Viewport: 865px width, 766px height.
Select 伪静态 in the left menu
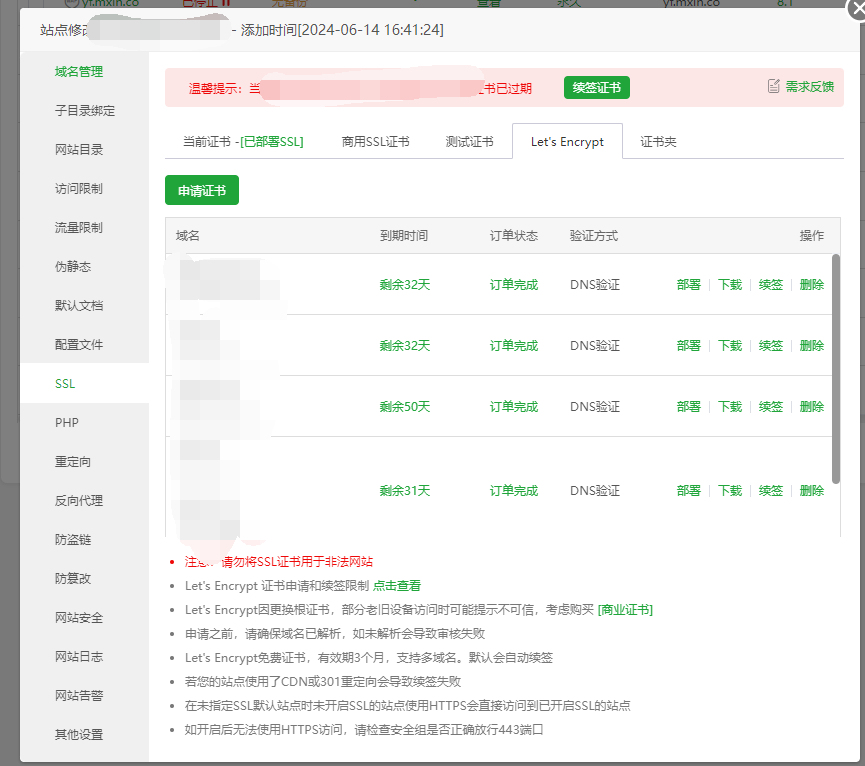click(x=73, y=267)
